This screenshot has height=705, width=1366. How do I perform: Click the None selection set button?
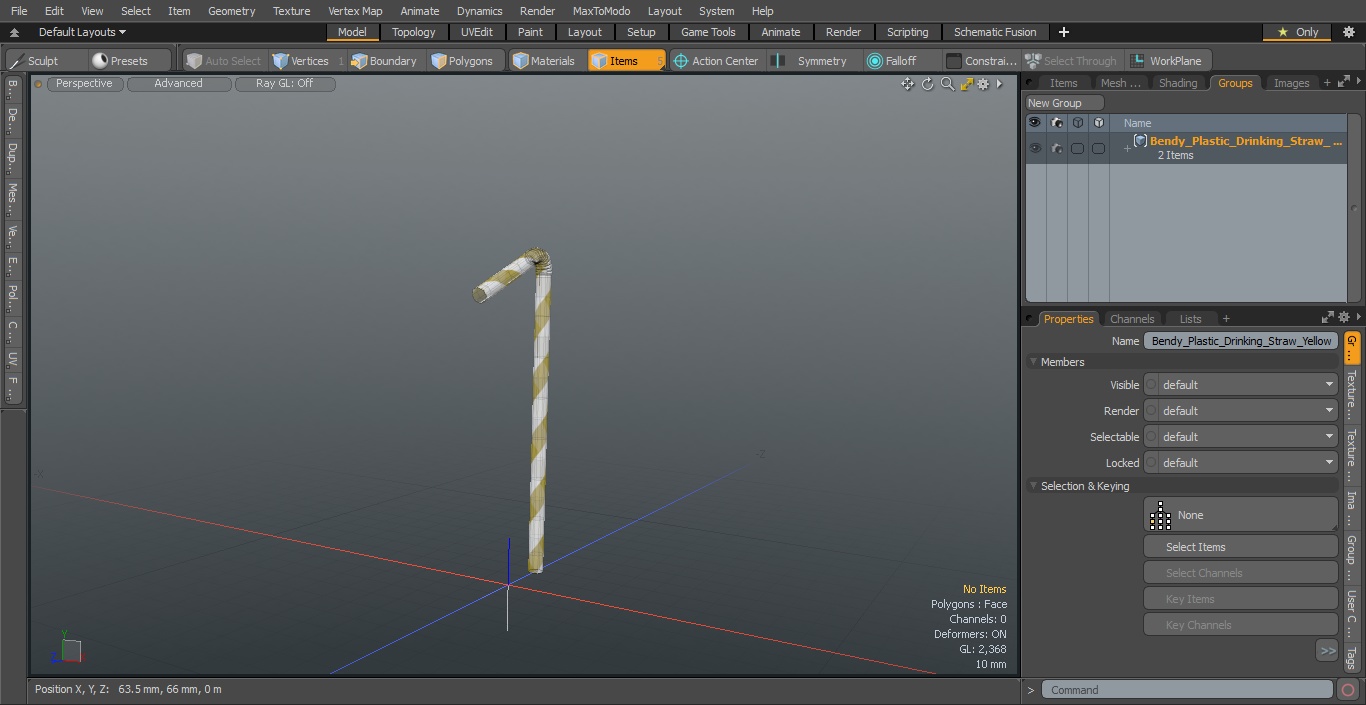coord(1240,515)
